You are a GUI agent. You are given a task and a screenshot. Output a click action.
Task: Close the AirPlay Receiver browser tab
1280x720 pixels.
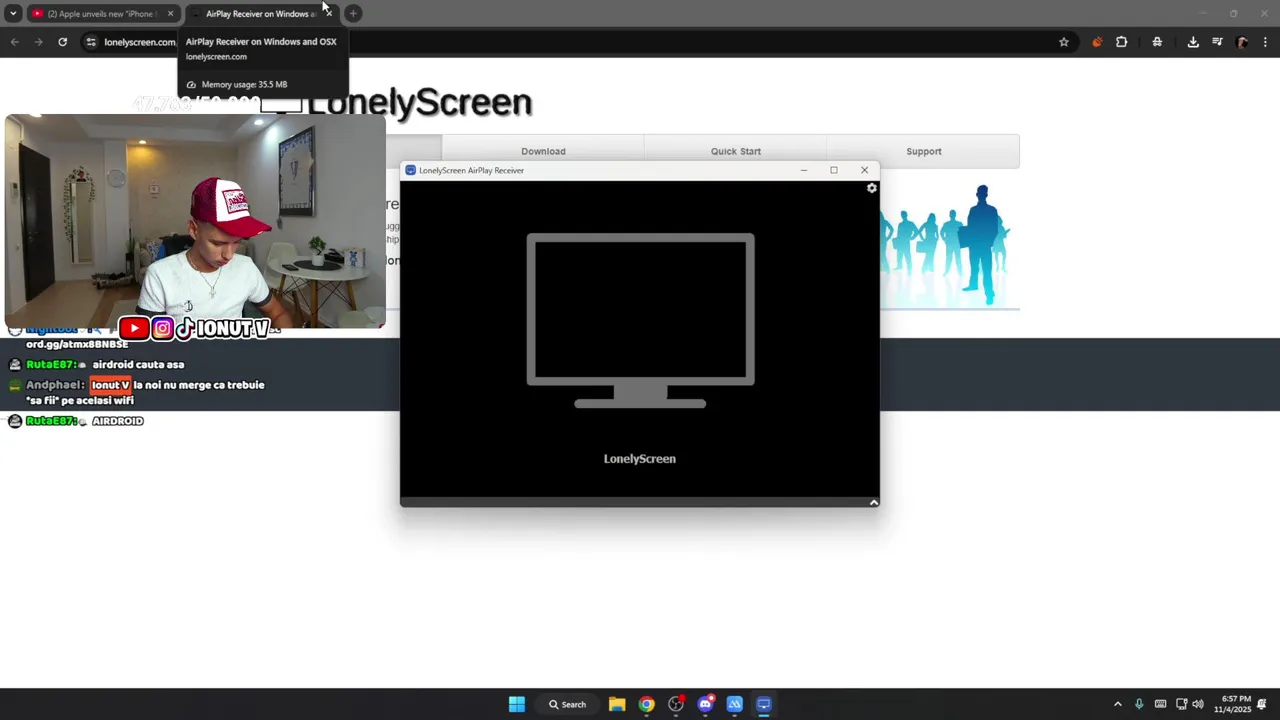click(x=328, y=14)
